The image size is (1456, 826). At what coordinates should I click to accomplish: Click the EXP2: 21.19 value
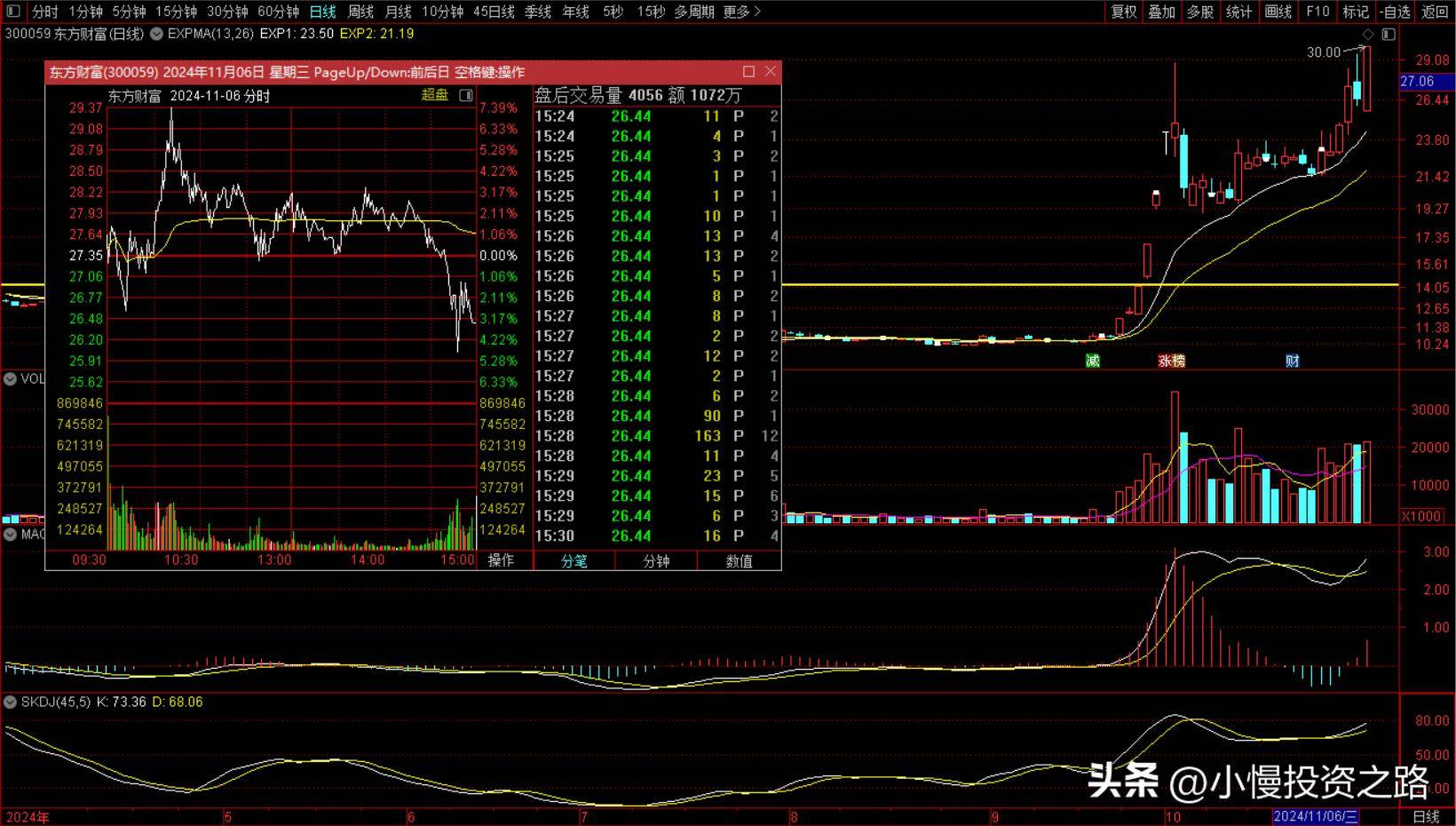point(376,34)
